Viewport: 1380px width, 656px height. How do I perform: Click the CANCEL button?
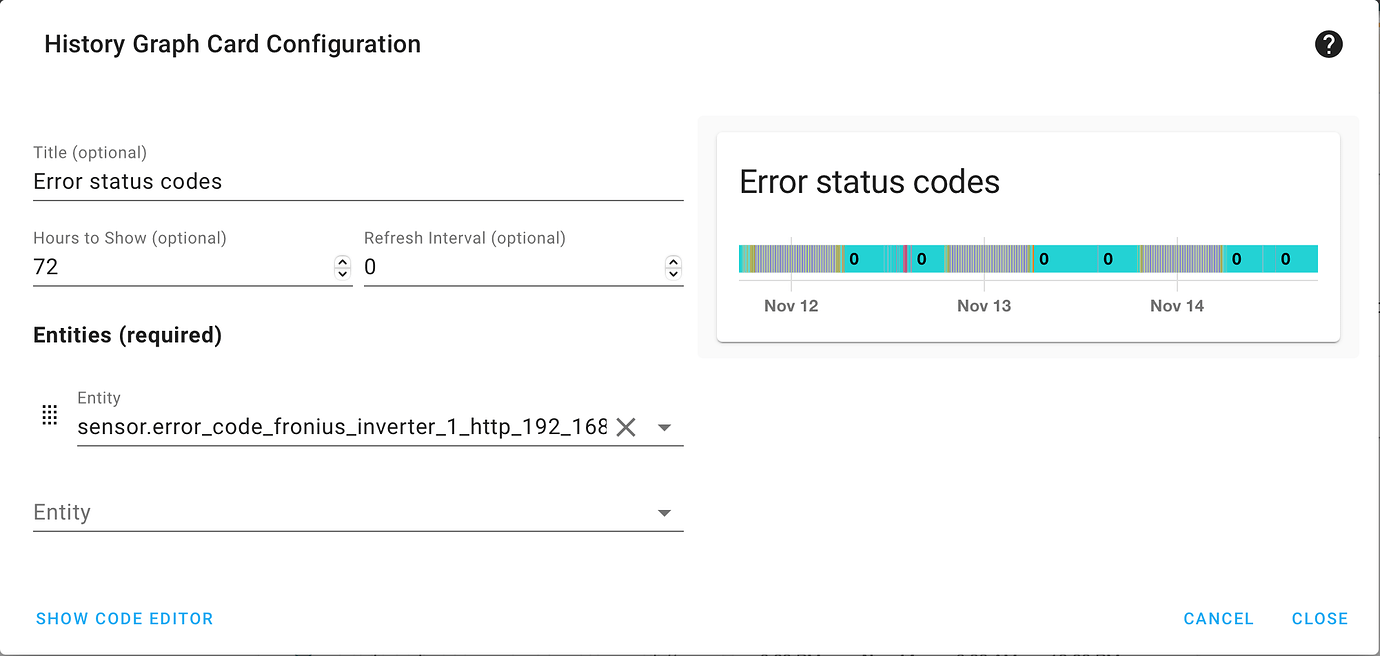(x=1218, y=619)
